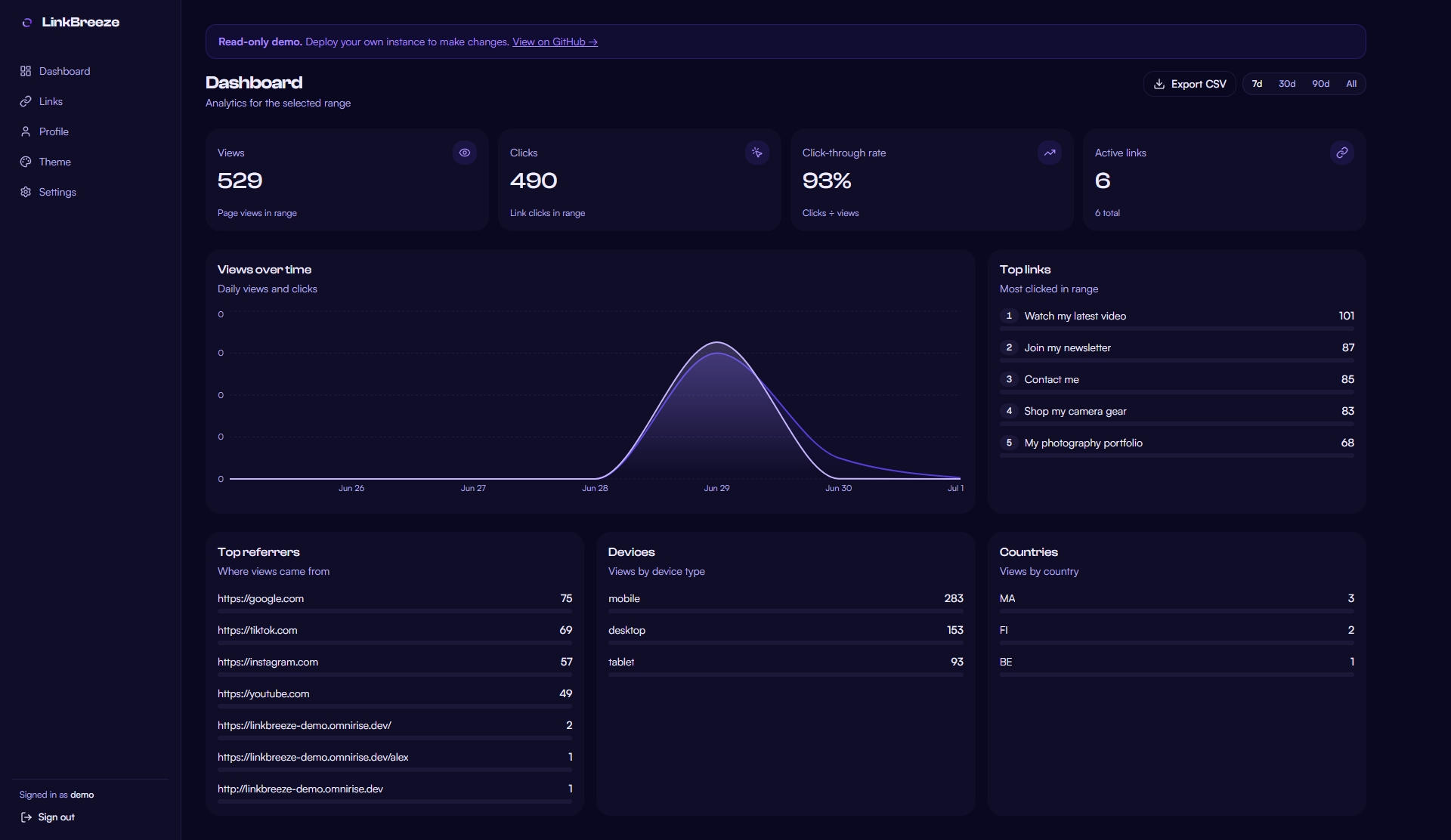Go to Profile in the sidebar
1451x840 pixels.
point(91,131)
